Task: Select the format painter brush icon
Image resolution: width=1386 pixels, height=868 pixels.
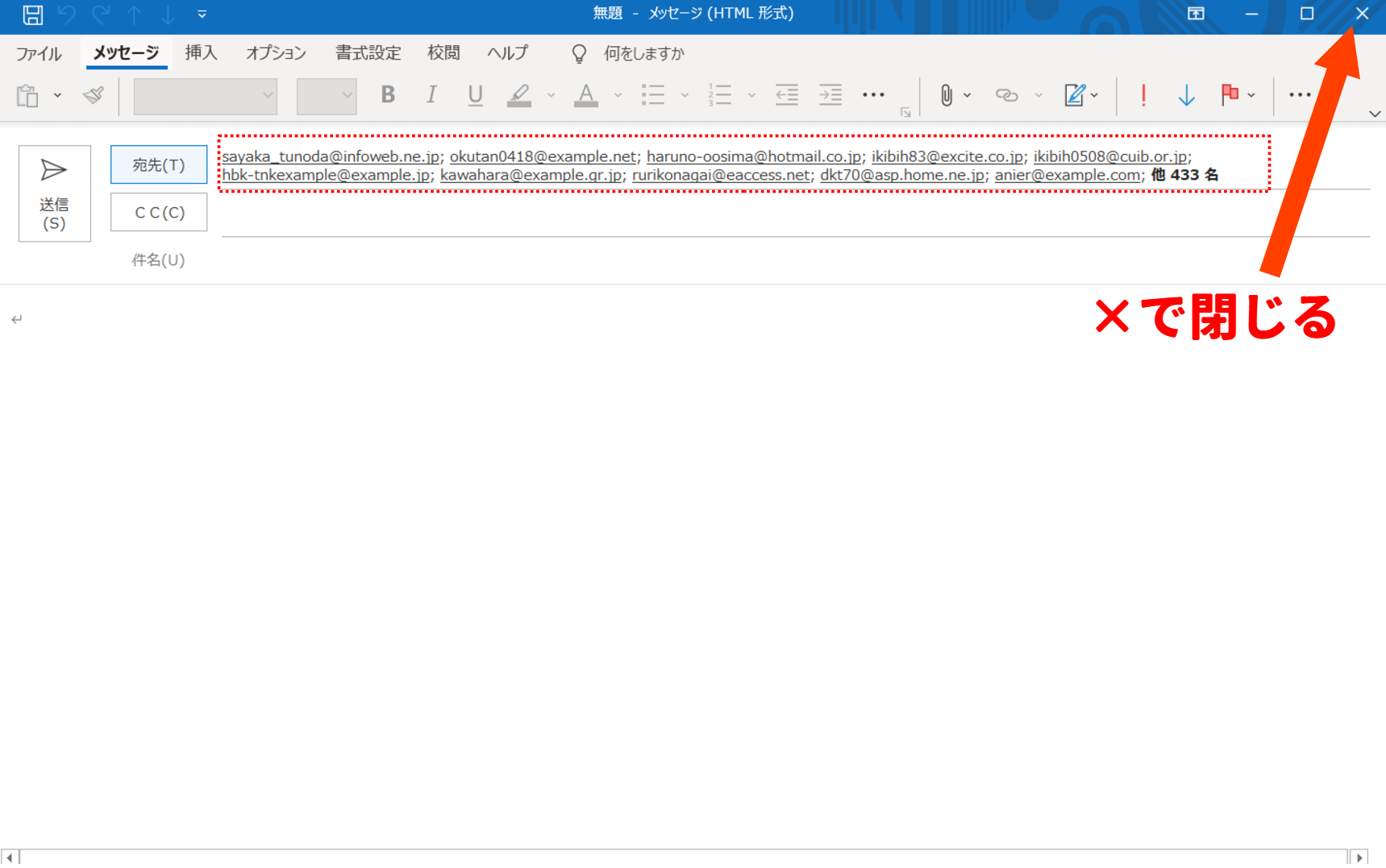Action: (94, 95)
